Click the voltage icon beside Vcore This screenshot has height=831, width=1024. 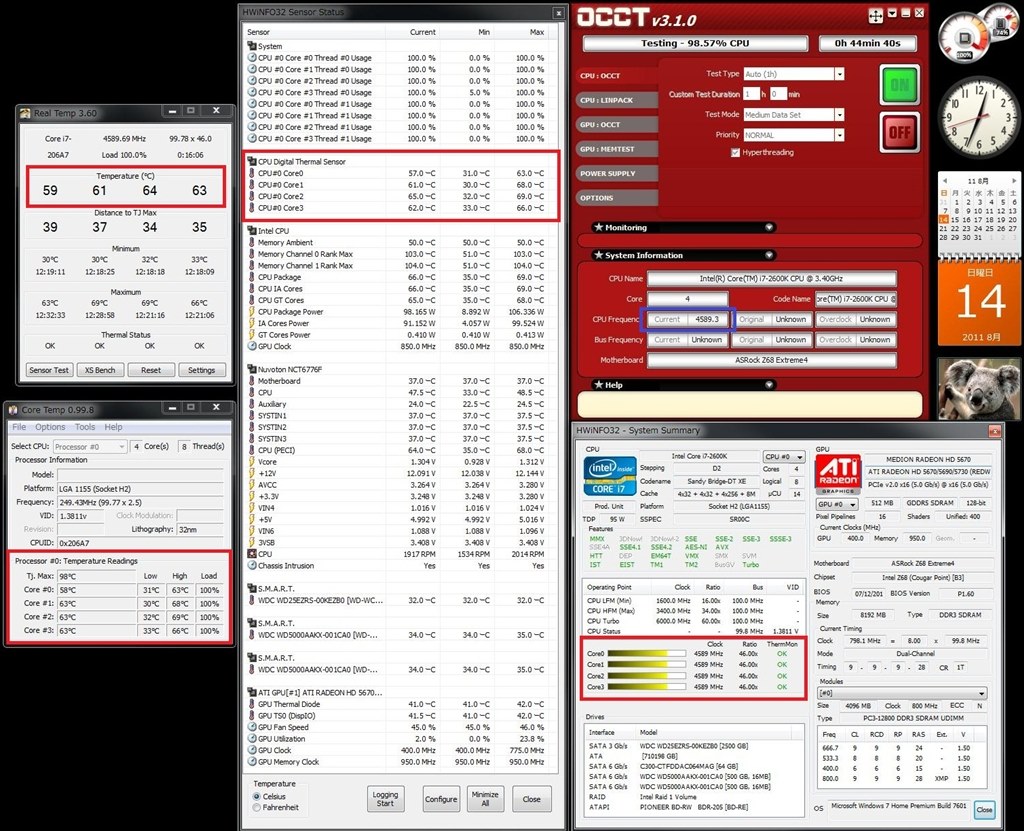pos(252,462)
